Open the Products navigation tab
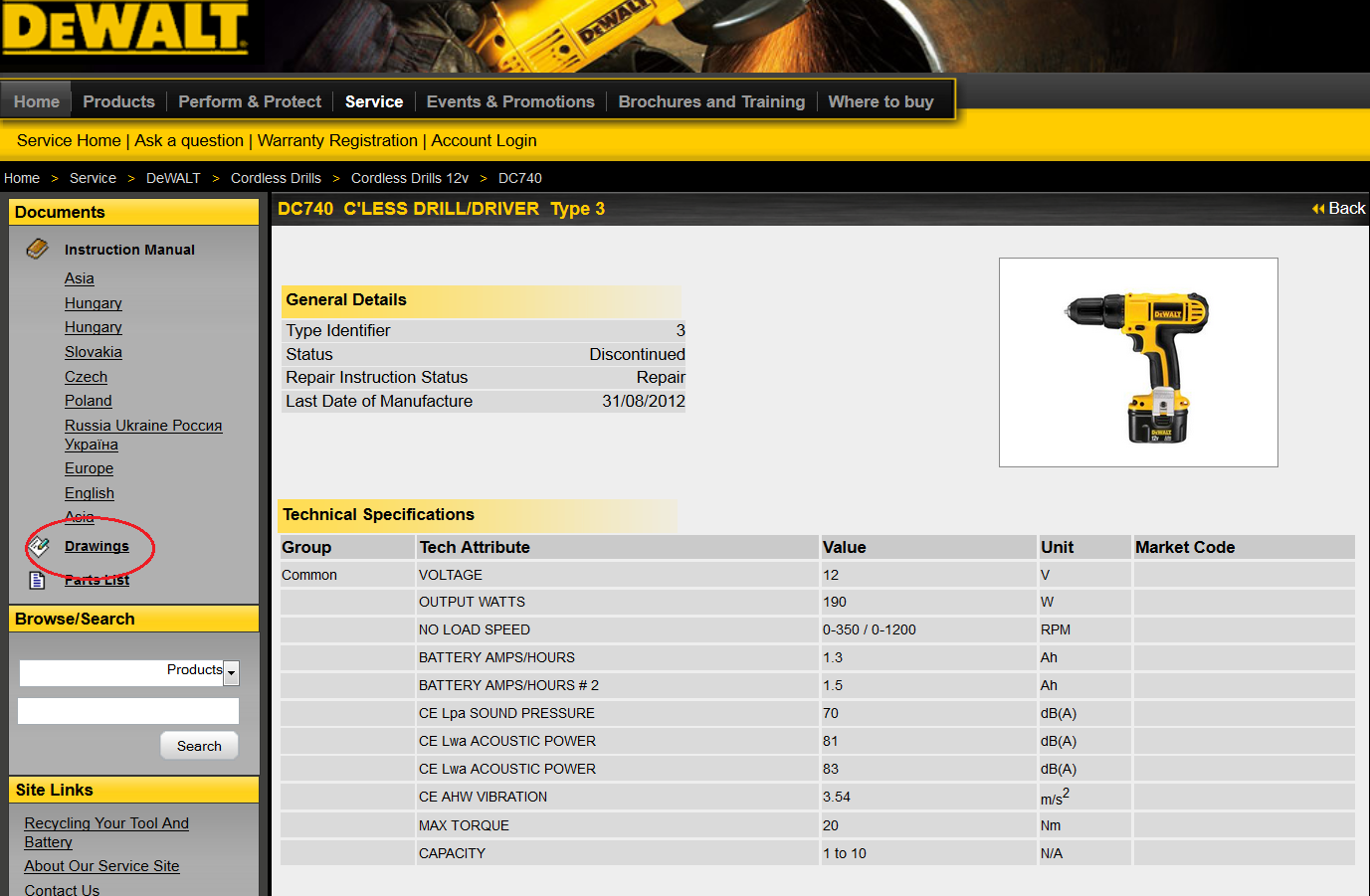 point(118,101)
